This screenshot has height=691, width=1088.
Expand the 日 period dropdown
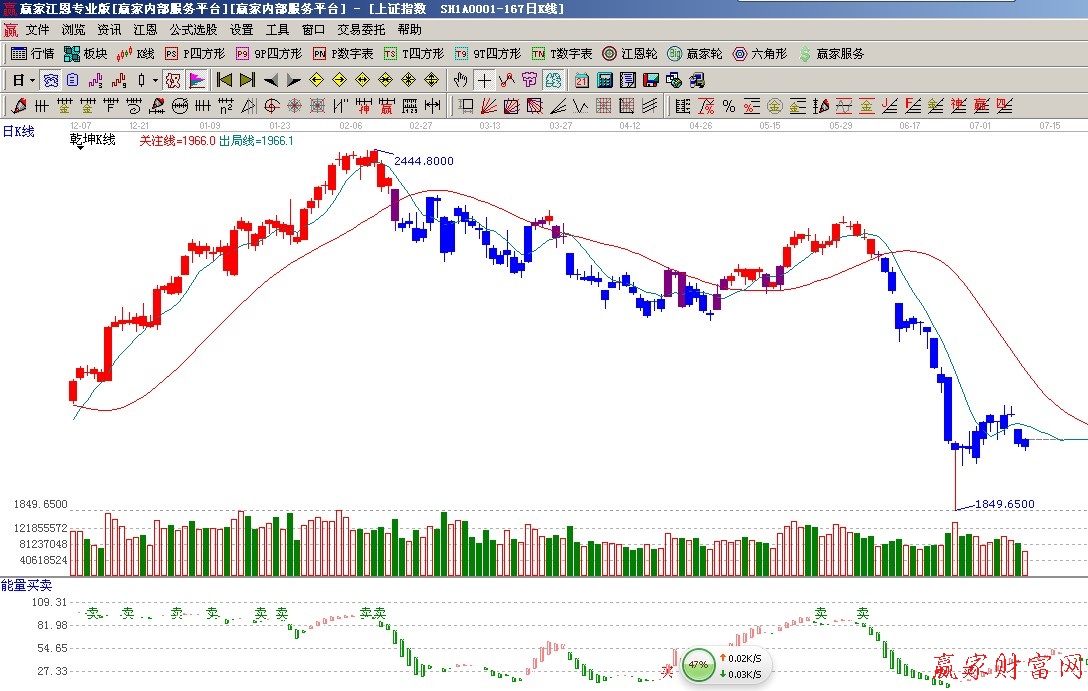[24, 80]
